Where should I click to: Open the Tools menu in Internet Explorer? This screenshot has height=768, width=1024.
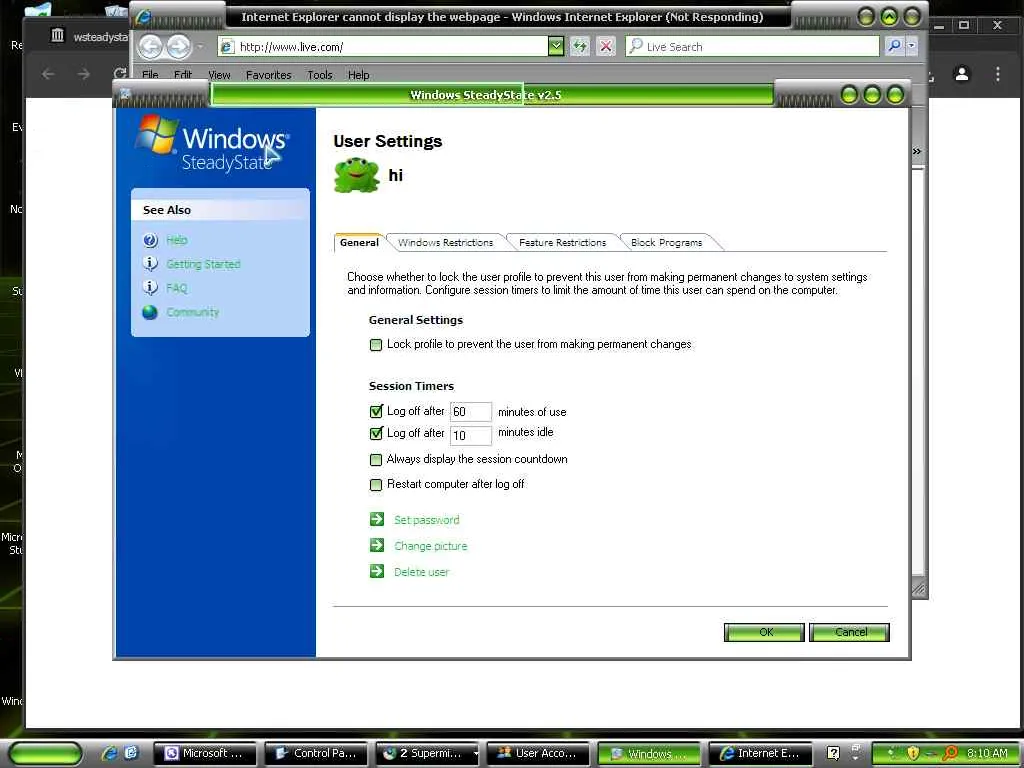pos(320,75)
